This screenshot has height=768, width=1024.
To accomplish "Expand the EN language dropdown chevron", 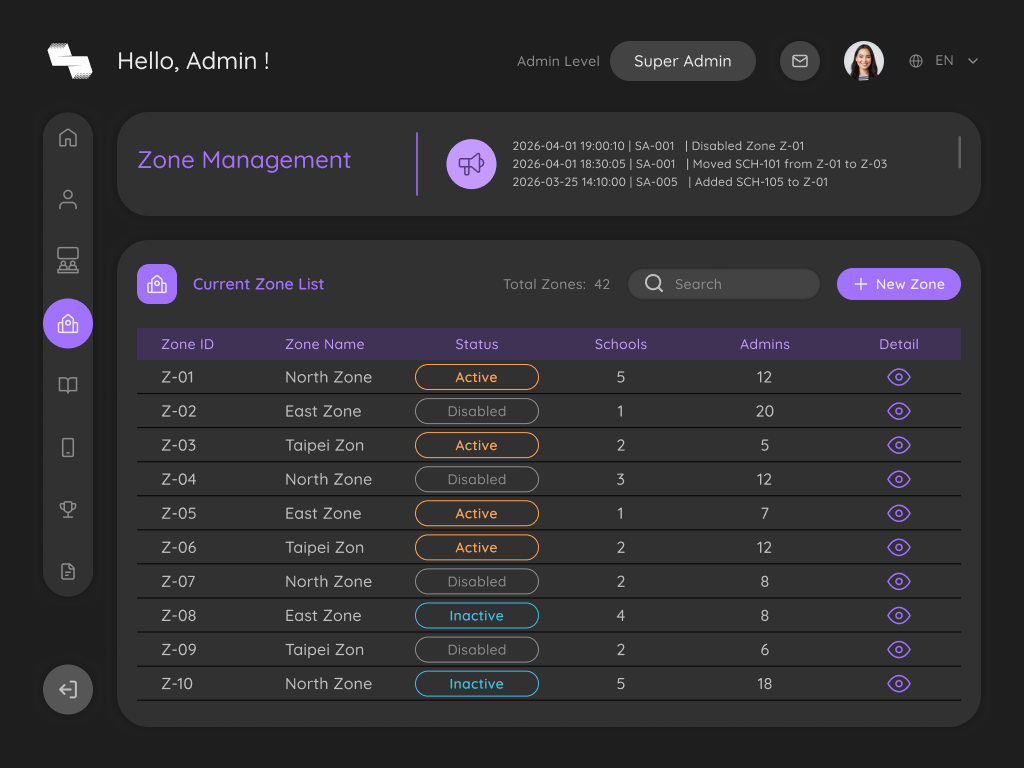I will point(973,61).
